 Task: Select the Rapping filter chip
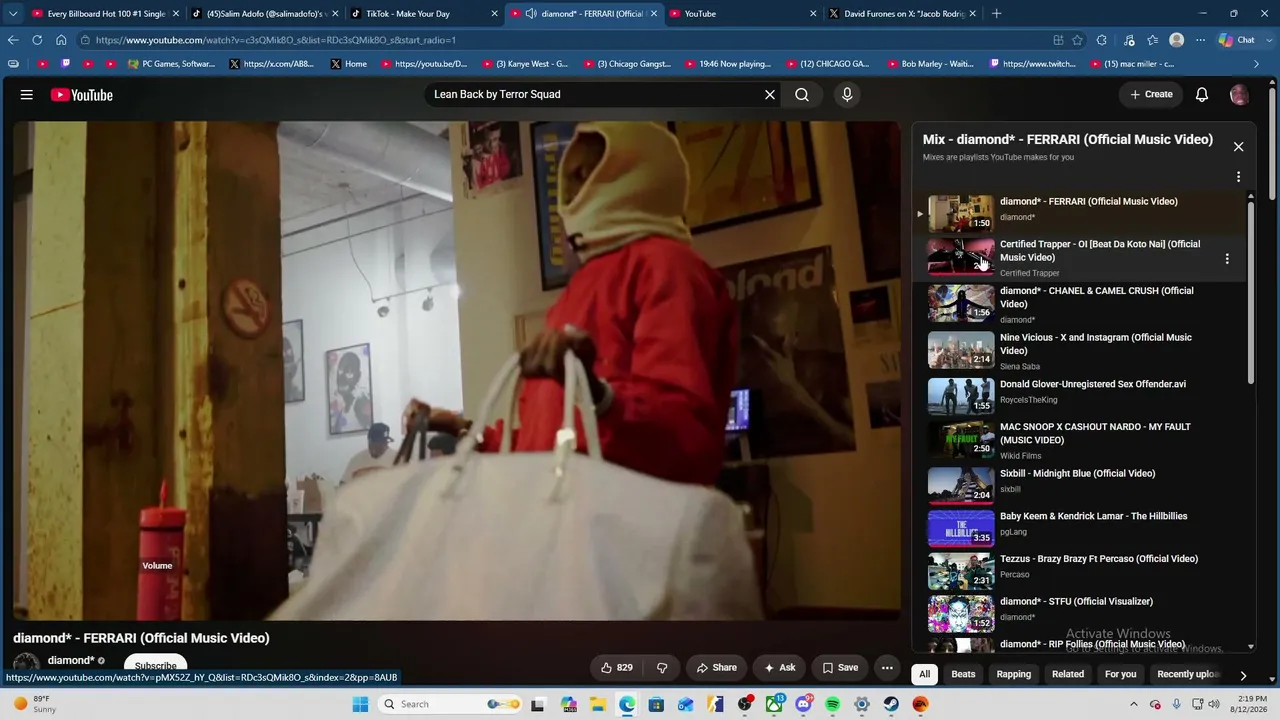(x=1013, y=674)
